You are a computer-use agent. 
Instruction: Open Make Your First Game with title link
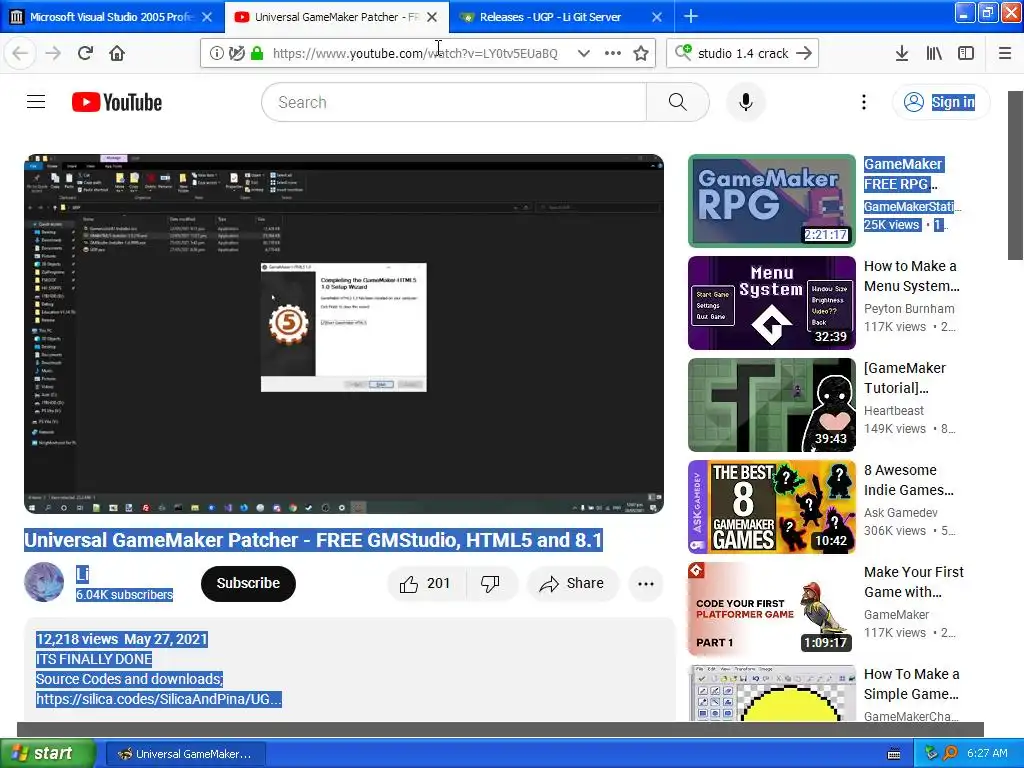[914, 582]
